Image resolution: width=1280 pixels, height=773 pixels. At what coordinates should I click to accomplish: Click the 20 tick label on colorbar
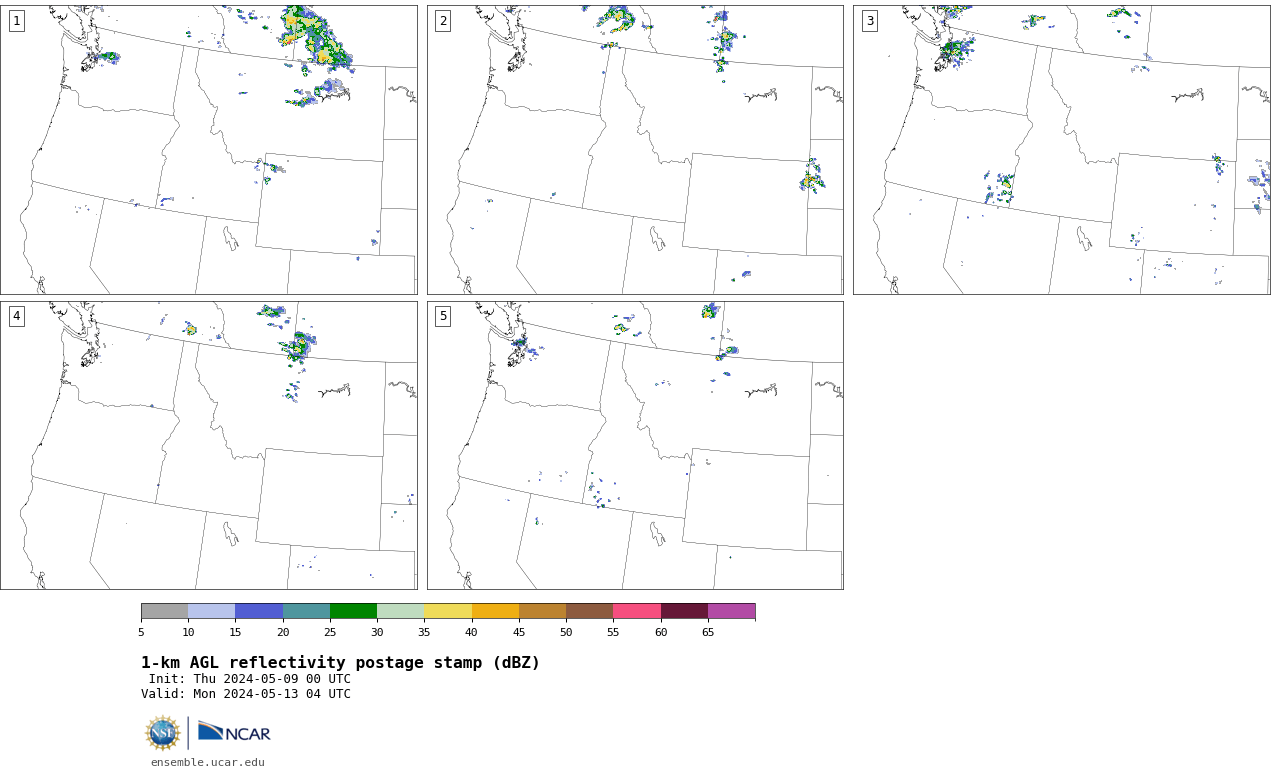tap(283, 632)
